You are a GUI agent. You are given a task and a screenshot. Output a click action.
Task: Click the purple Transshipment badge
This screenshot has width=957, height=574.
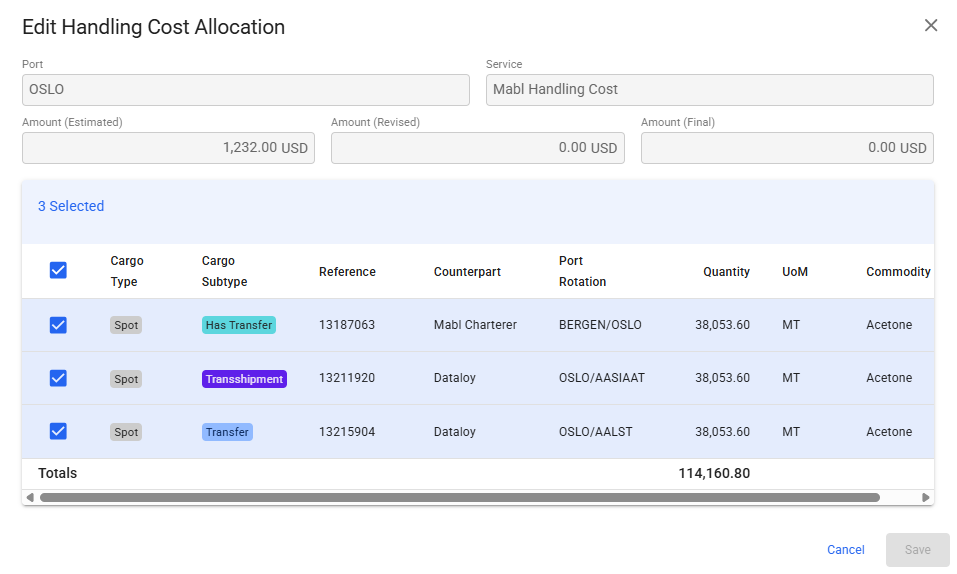click(x=244, y=379)
